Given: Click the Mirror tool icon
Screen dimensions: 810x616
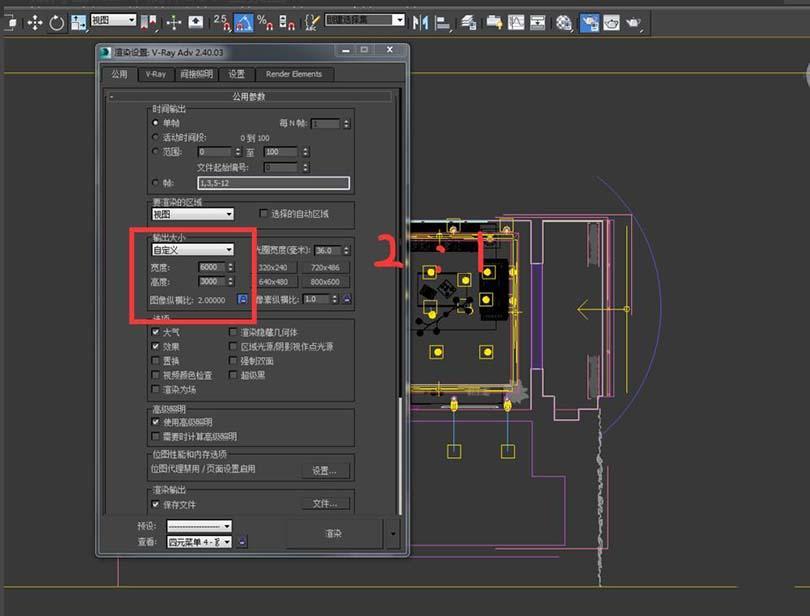Looking at the screenshot, I should point(421,21).
